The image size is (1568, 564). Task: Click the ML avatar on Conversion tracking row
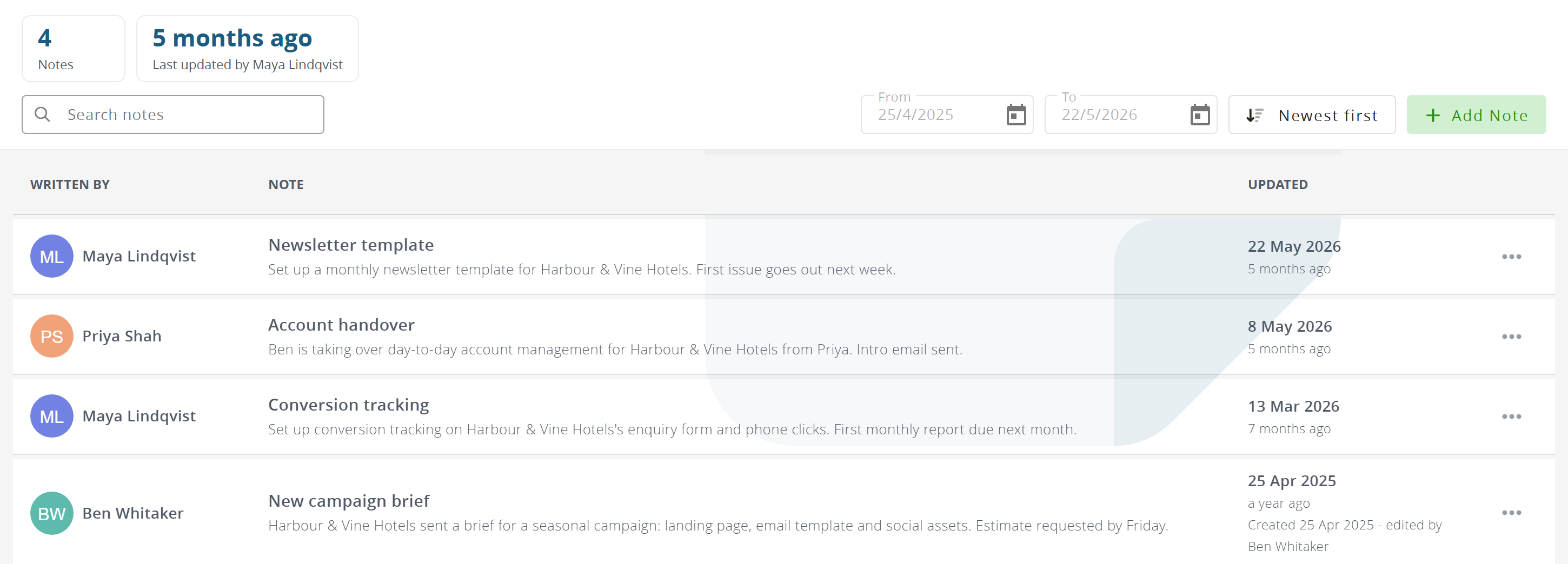52,416
